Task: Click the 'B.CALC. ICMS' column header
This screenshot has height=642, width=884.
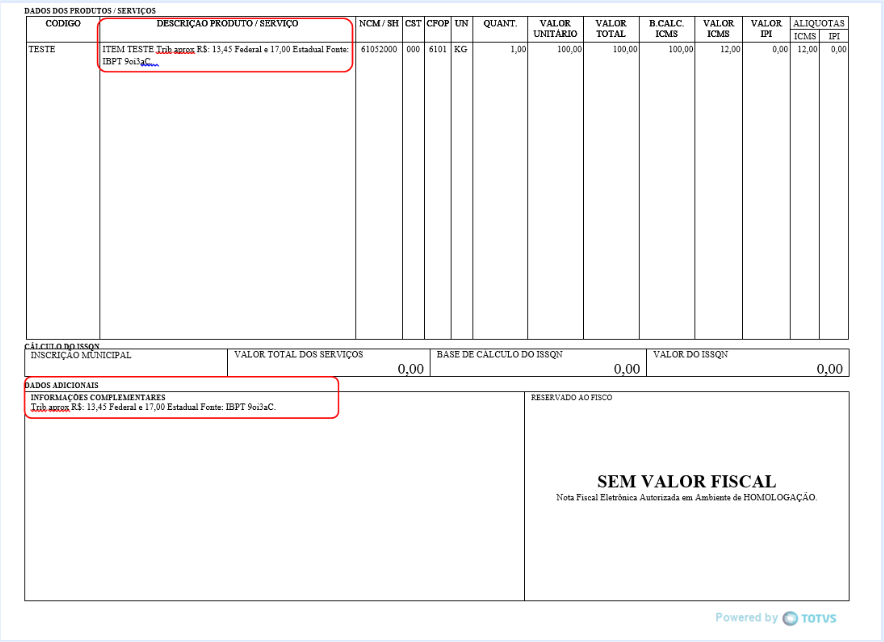Action: click(666, 29)
